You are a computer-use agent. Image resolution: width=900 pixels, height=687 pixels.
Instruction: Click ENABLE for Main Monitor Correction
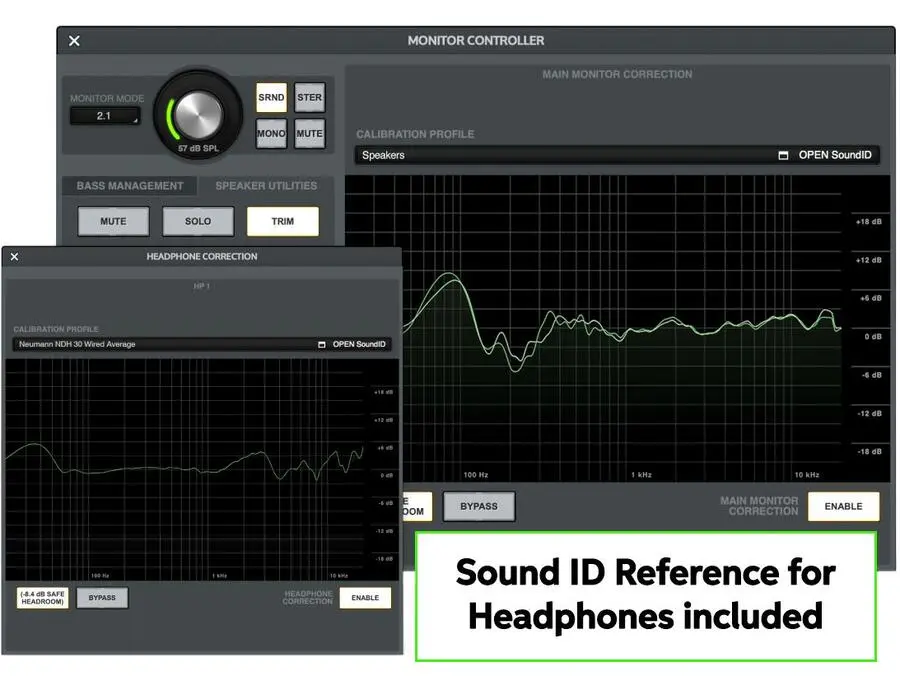tap(843, 506)
